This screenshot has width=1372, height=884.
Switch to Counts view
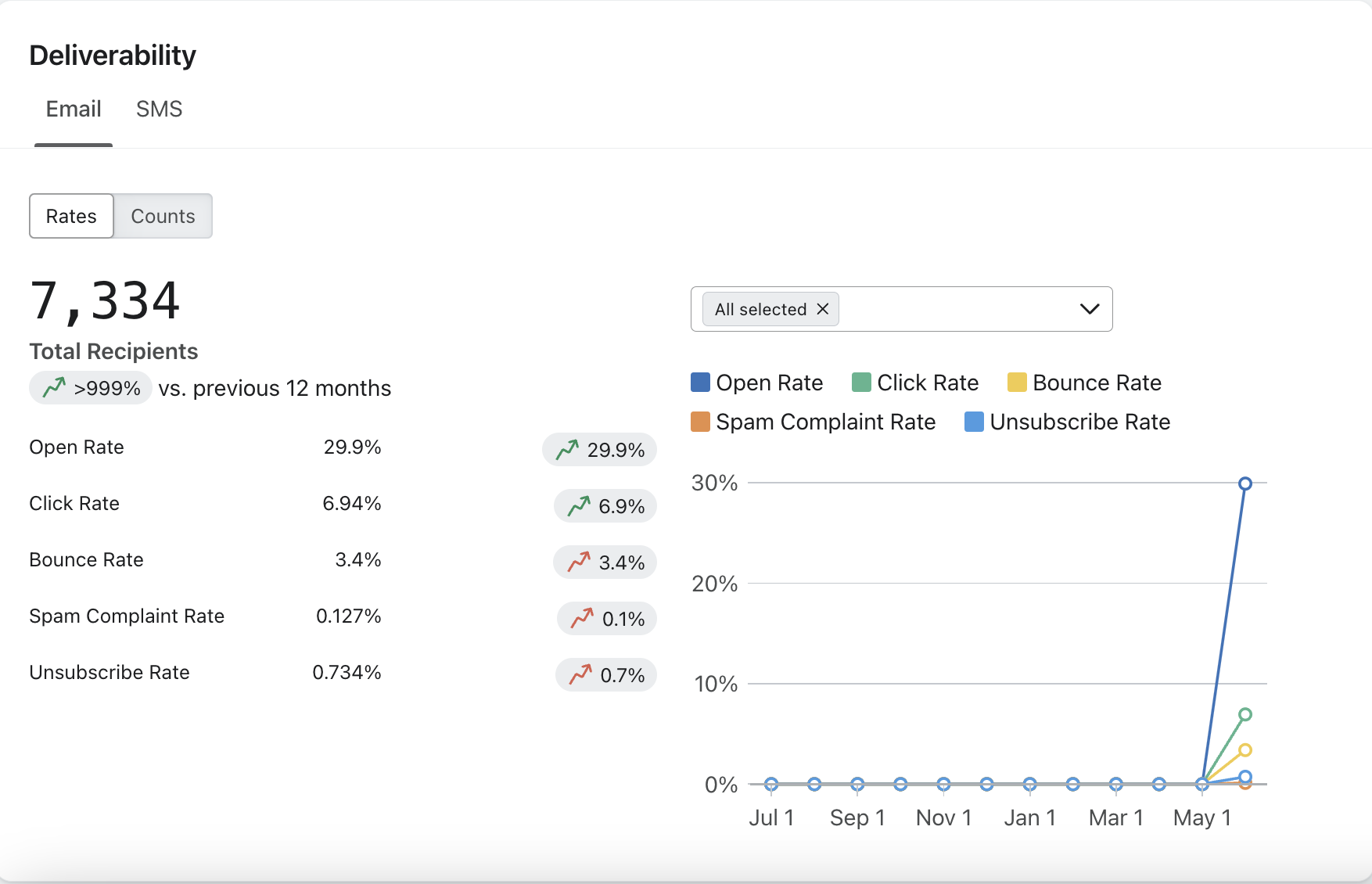click(x=163, y=216)
